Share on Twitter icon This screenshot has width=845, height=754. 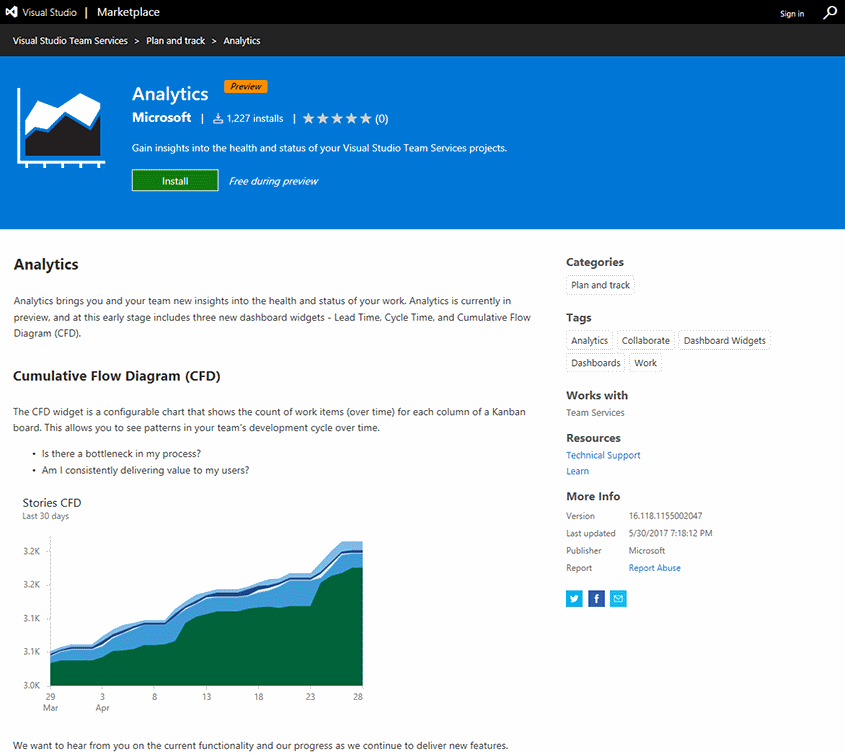point(574,598)
